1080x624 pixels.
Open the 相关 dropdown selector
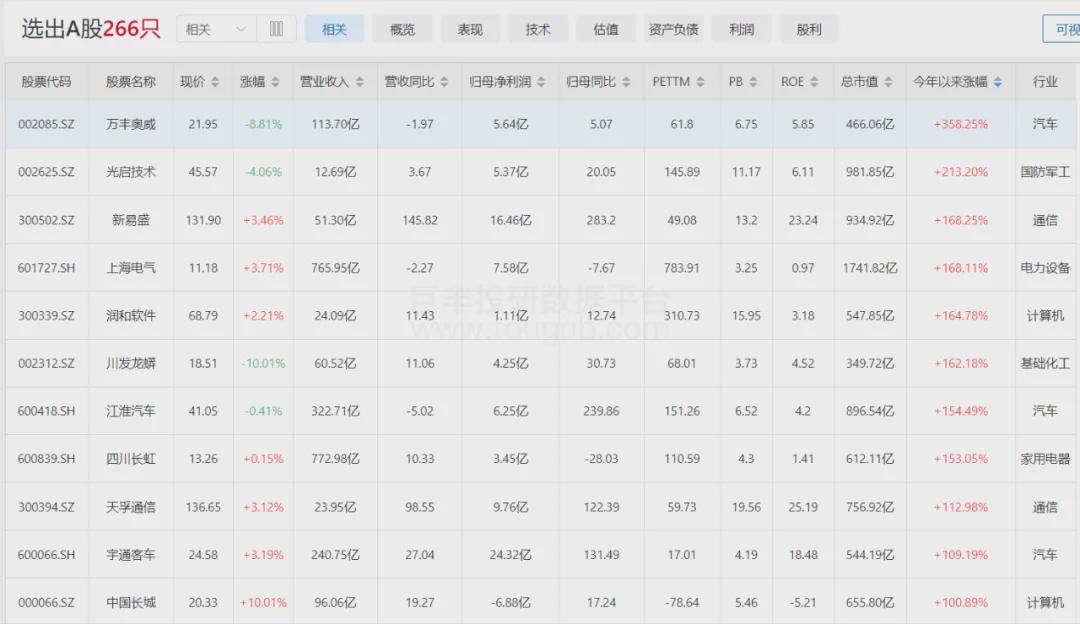(x=216, y=29)
